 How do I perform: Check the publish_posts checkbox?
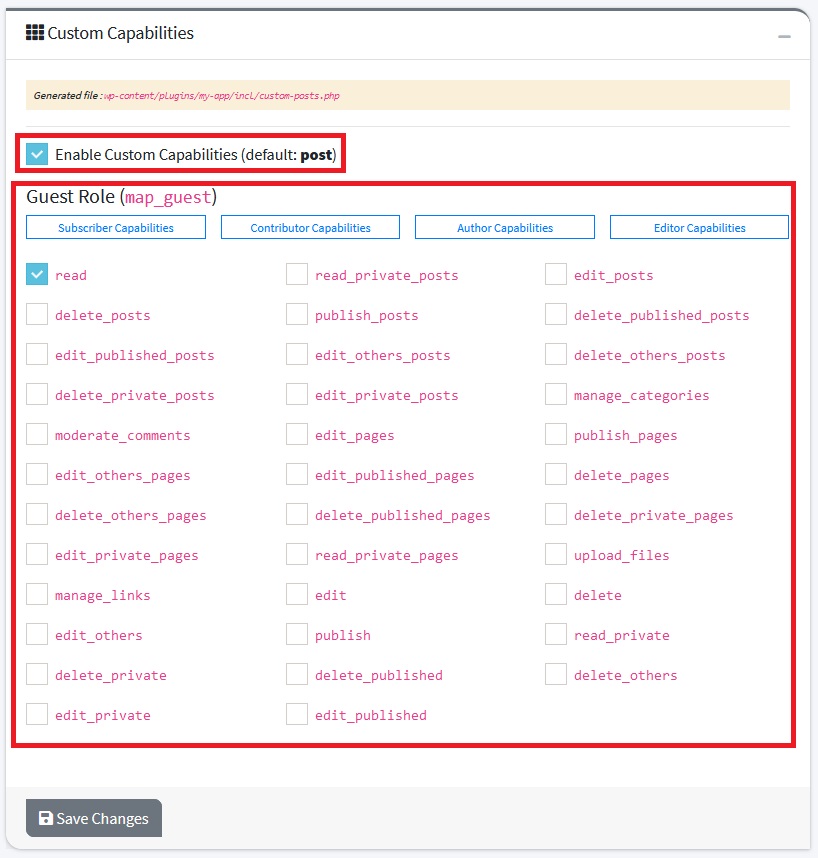coord(297,315)
